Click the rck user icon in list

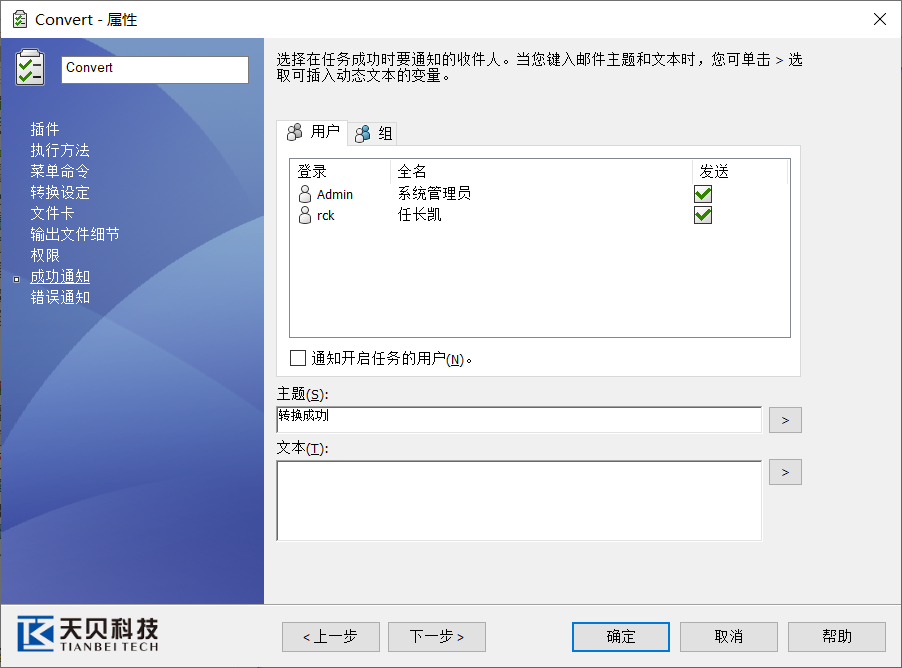click(x=305, y=215)
